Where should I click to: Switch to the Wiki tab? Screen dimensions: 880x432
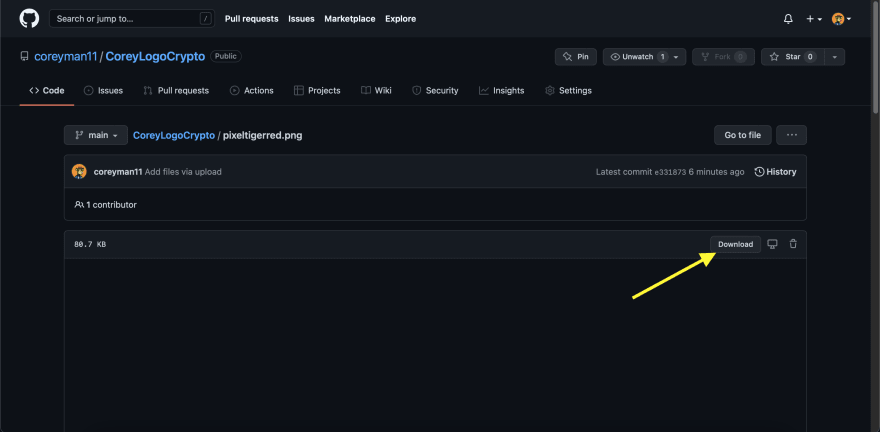pos(376,90)
